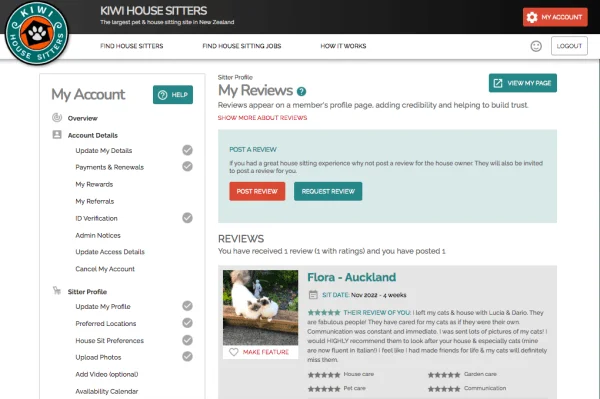Image resolution: width=600 pixels, height=399 pixels.
Task: Open the smiley face profile icon
Action: point(536,46)
